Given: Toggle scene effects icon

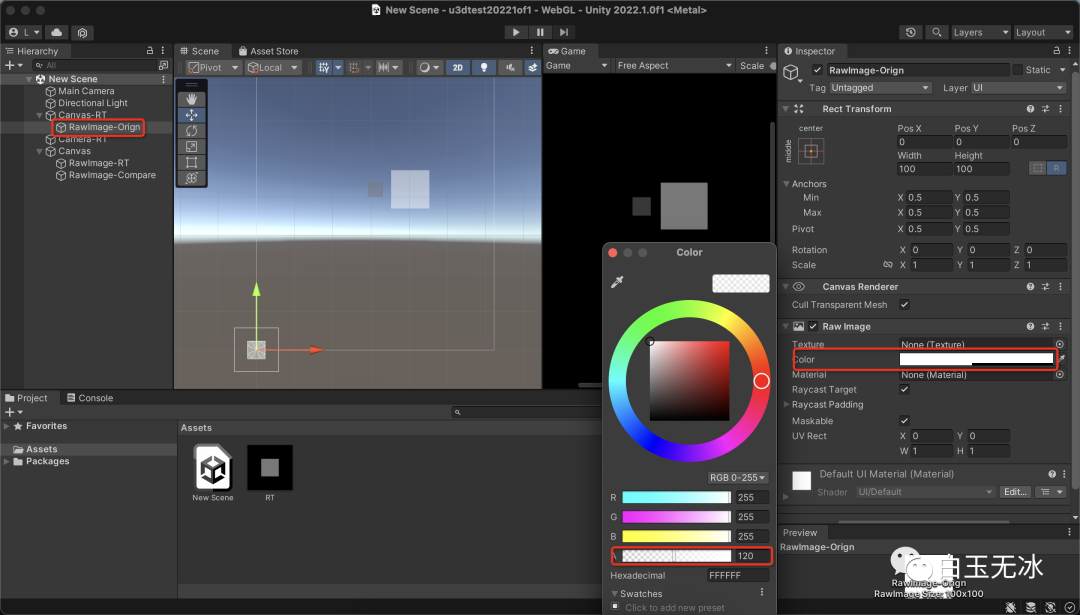Looking at the screenshot, I should click(x=532, y=67).
